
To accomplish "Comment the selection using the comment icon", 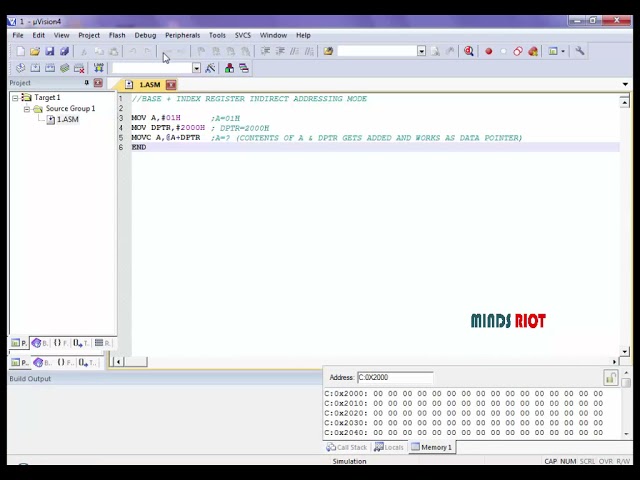I will (295, 51).
